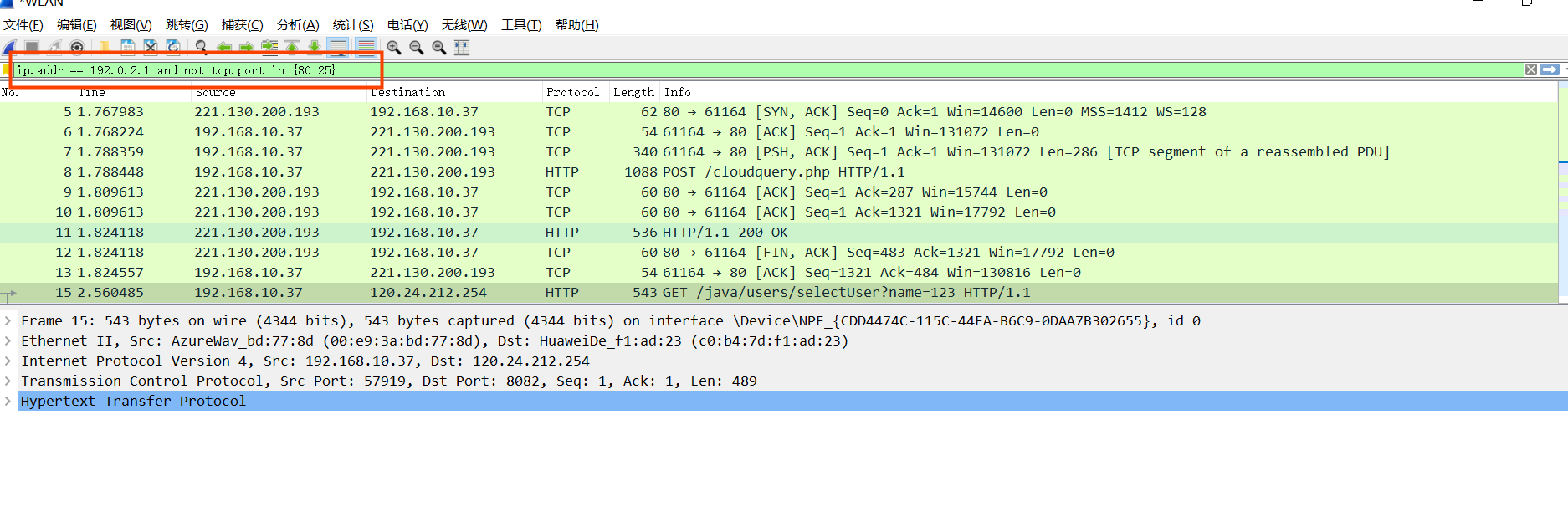Jump to the first packet

[x=292, y=47]
